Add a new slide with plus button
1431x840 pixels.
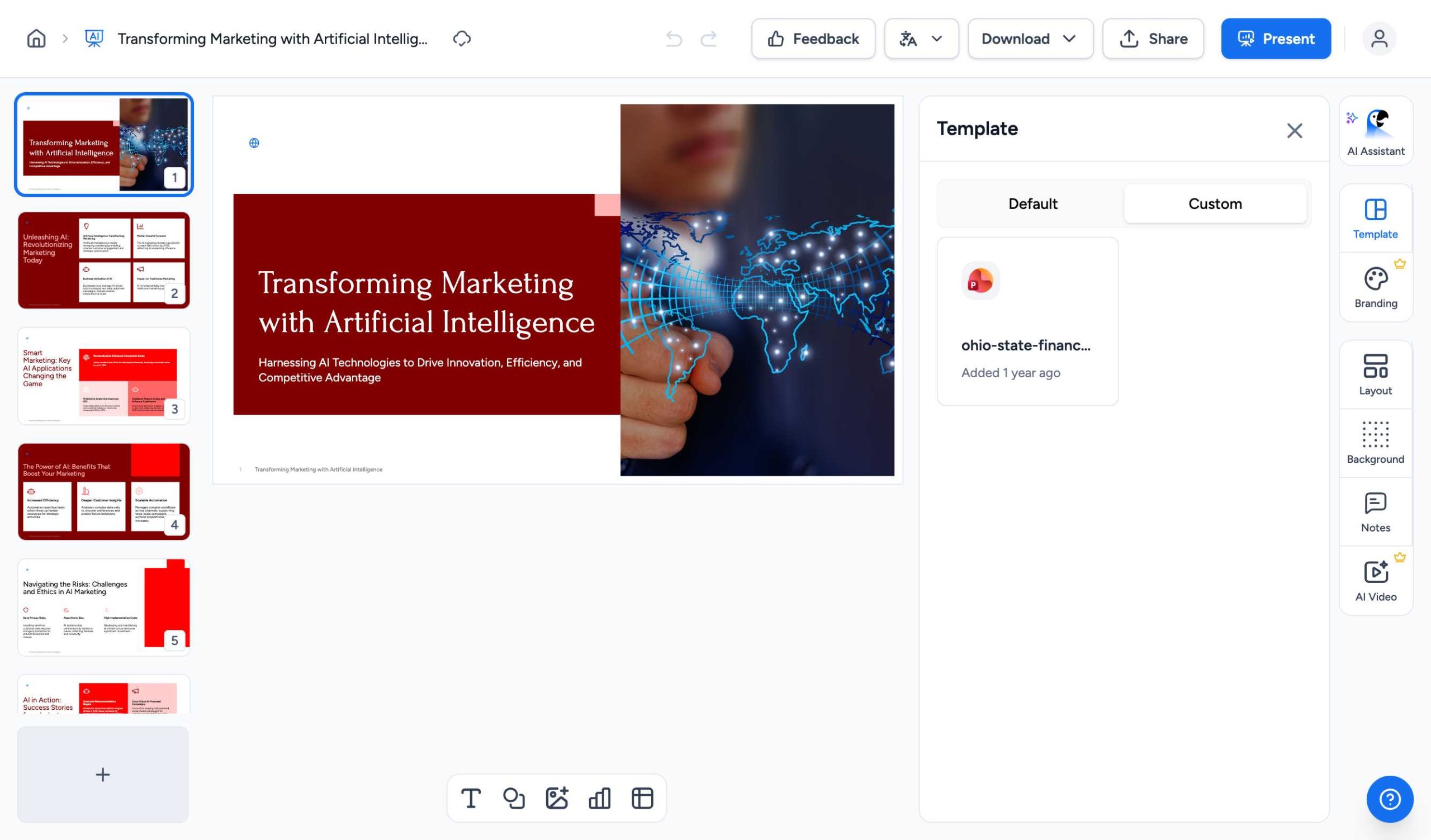click(103, 774)
